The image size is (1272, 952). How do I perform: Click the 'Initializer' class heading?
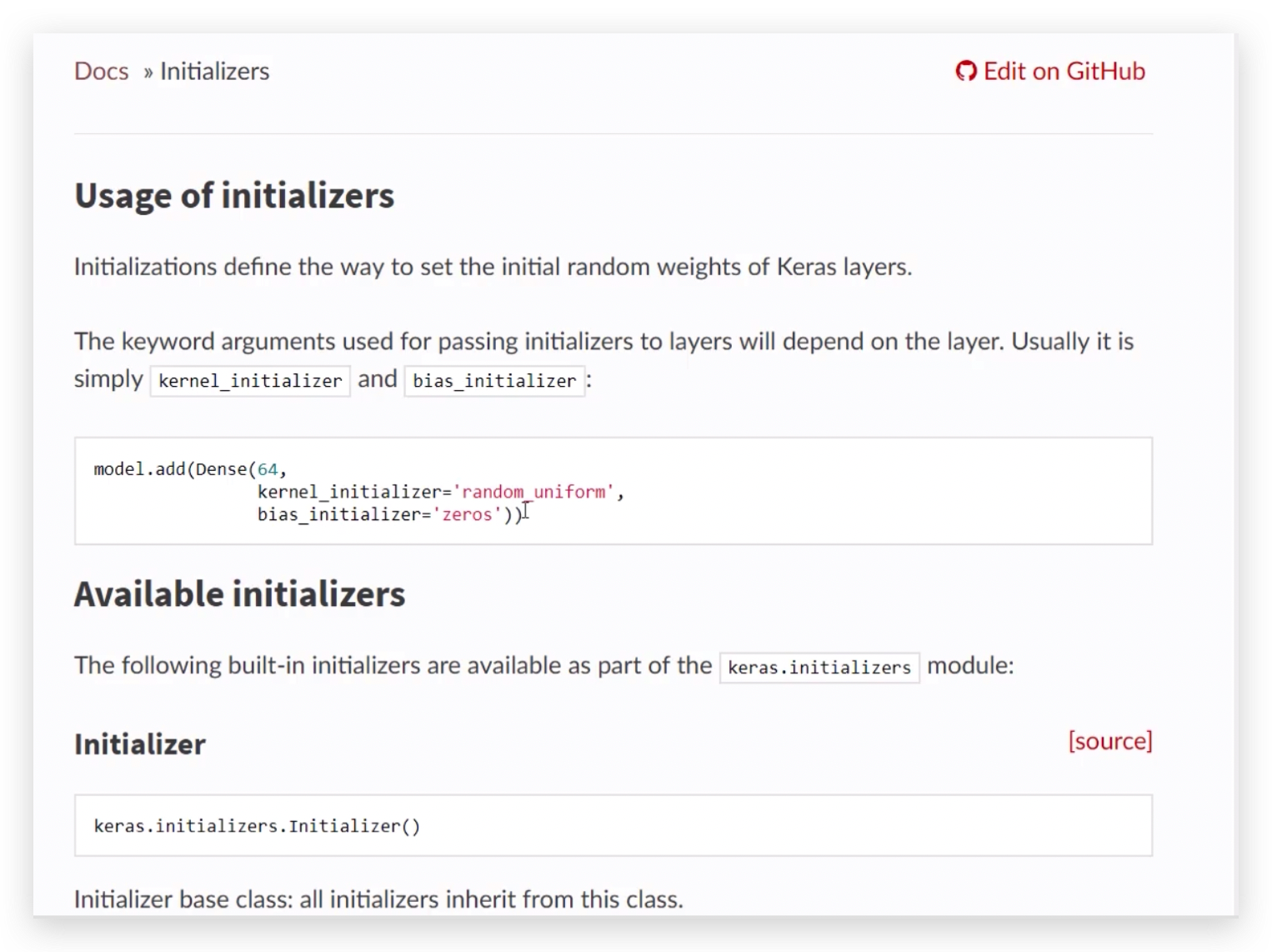point(140,744)
